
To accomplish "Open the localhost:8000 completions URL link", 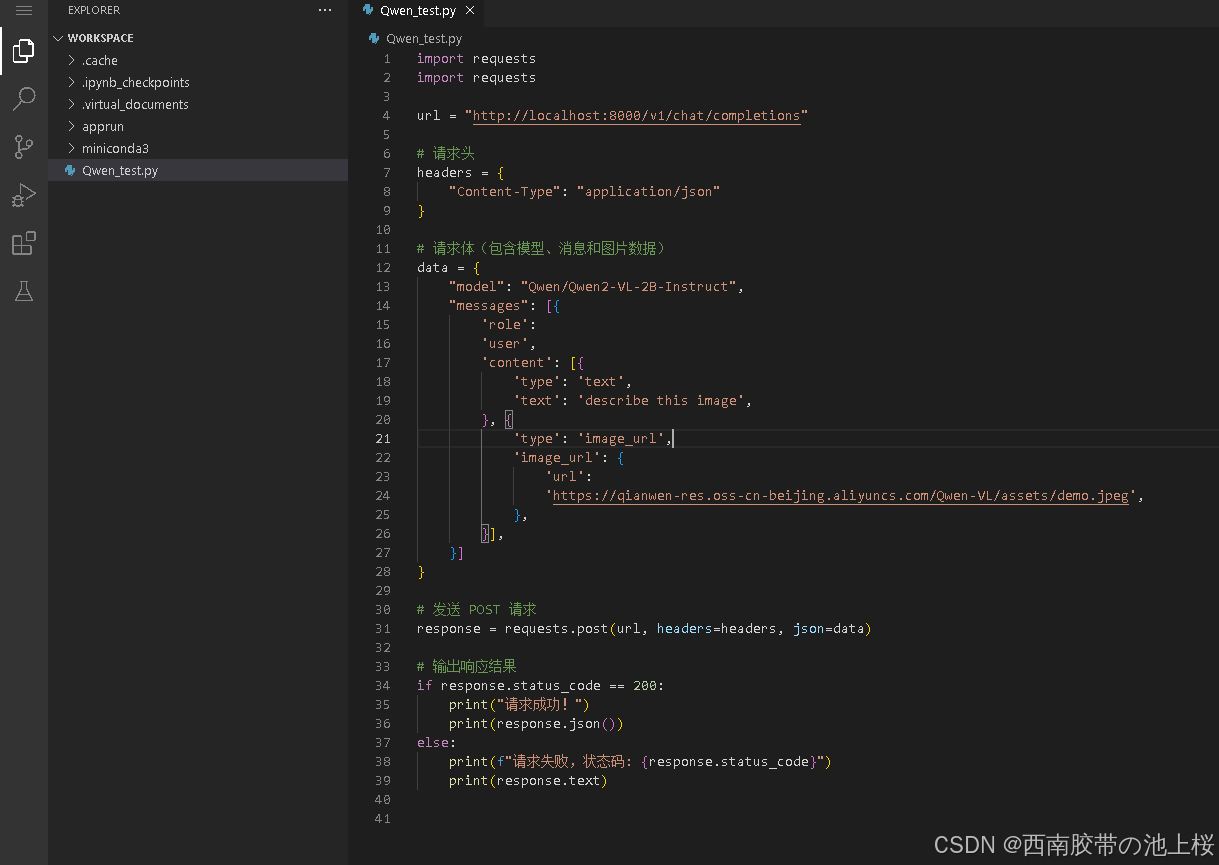I will [636, 116].
